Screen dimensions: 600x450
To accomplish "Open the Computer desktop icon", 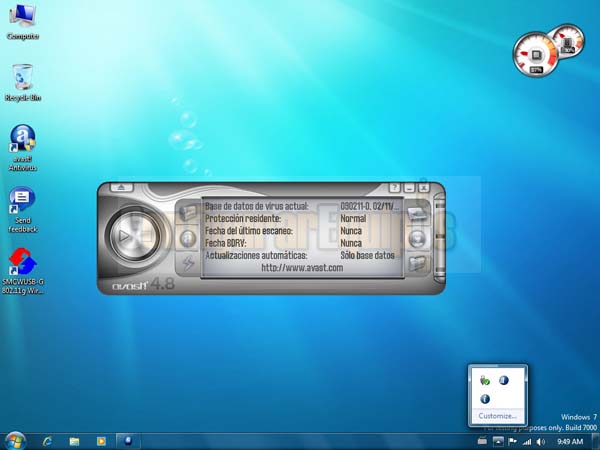I will [x=23, y=22].
